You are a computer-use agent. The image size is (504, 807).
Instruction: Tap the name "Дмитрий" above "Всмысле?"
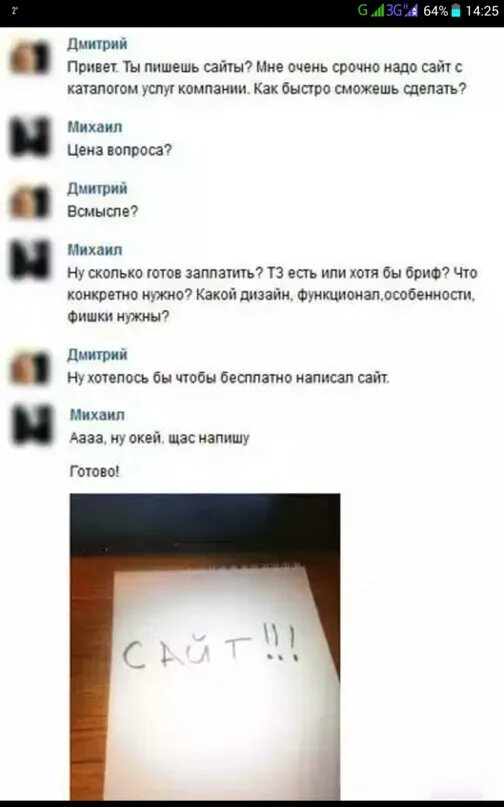[97, 188]
